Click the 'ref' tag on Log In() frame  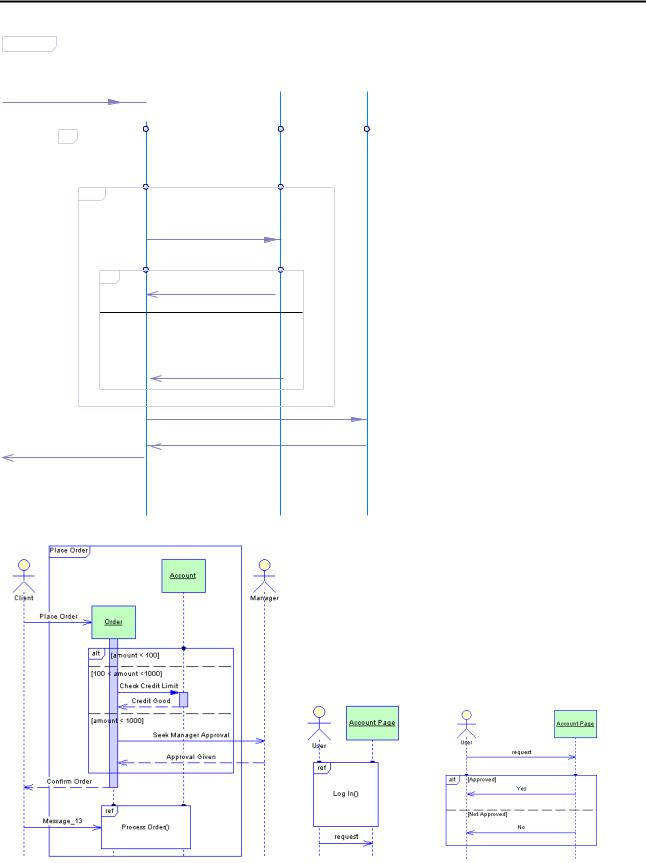(322, 768)
